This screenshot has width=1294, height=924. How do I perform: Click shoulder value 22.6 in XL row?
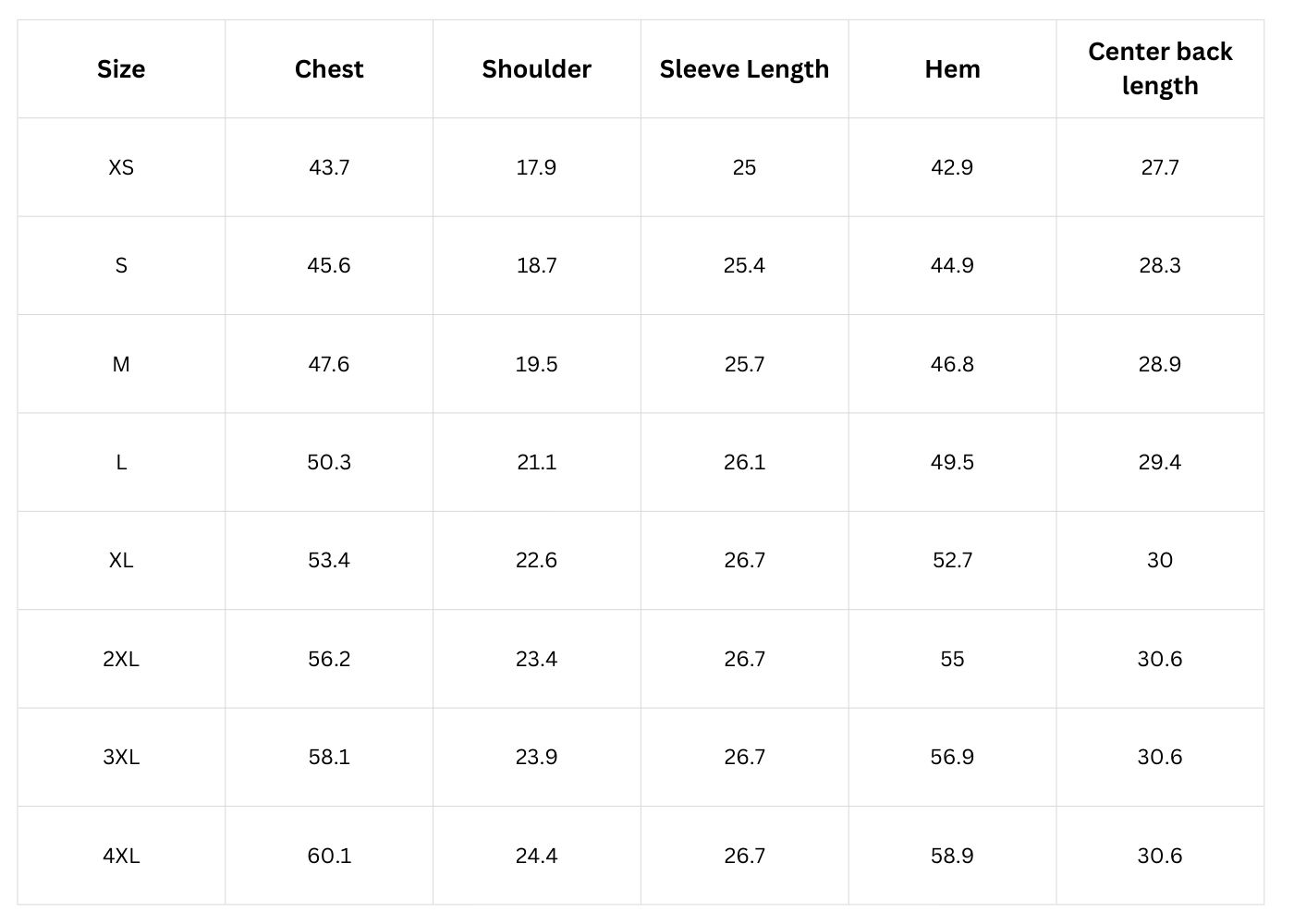pyautogui.click(x=536, y=560)
